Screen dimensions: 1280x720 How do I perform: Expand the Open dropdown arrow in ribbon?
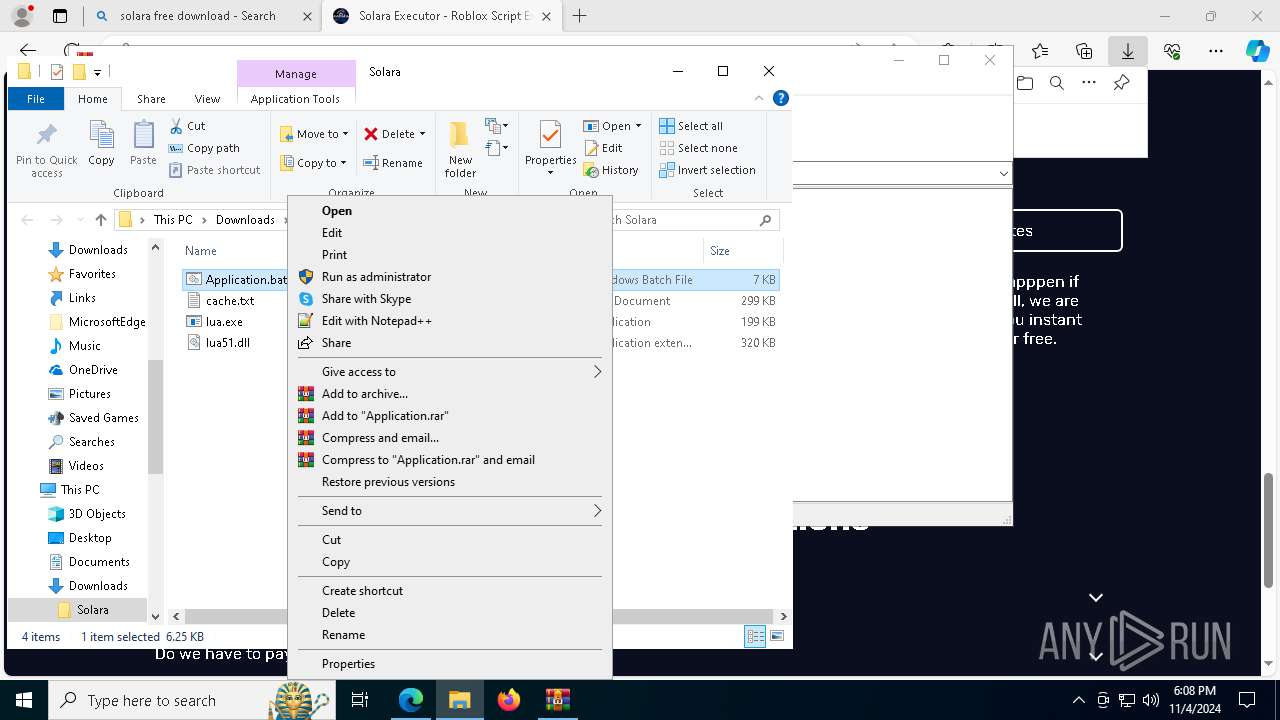(638, 126)
